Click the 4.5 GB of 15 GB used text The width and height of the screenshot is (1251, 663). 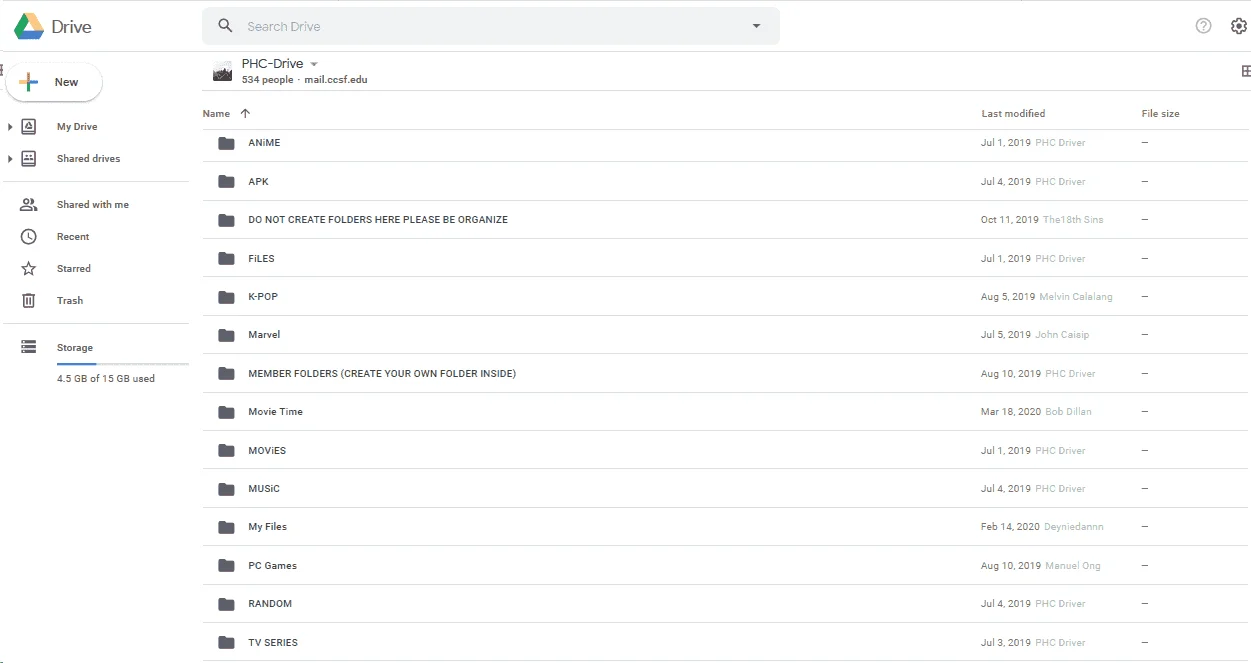click(106, 379)
